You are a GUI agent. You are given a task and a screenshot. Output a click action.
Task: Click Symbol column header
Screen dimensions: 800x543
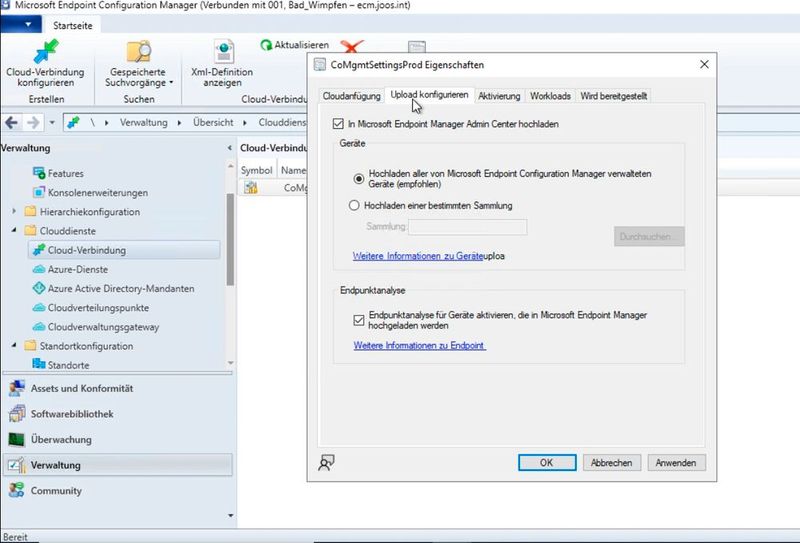click(x=257, y=170)
